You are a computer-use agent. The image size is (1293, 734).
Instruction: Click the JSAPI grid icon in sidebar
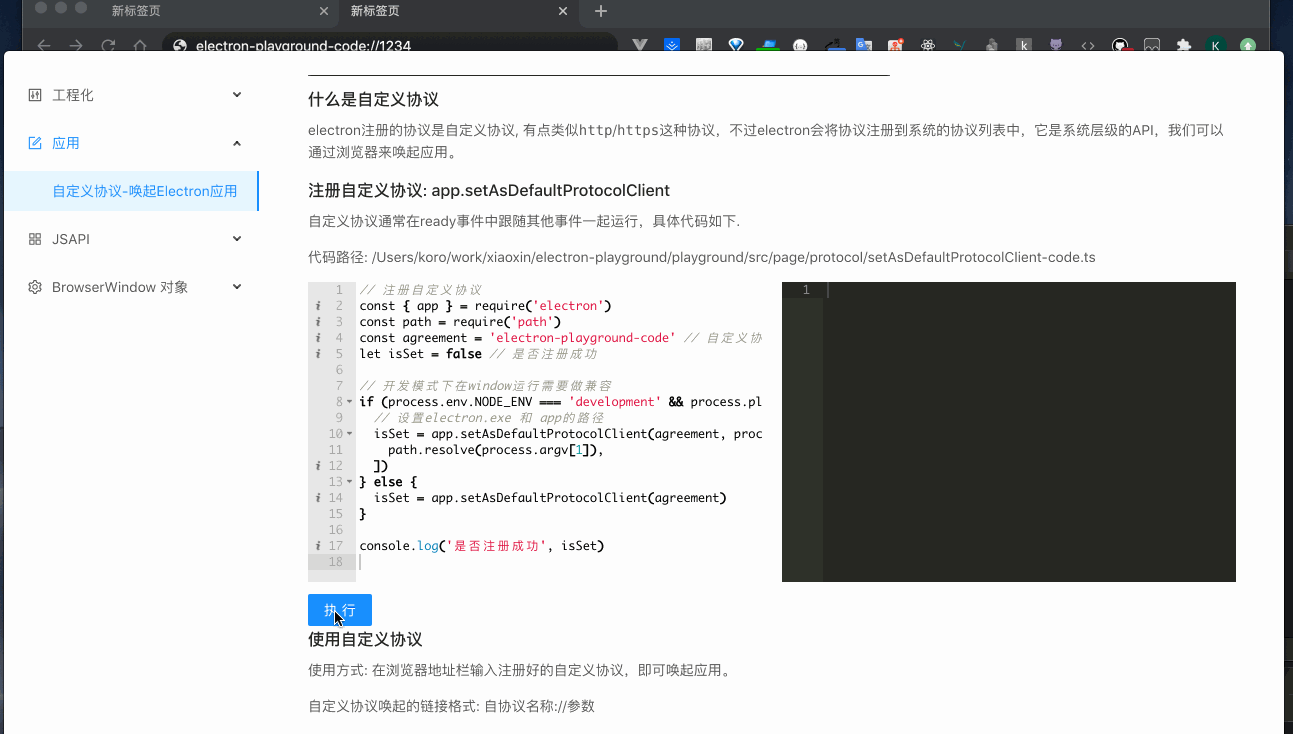coord(33,239)
